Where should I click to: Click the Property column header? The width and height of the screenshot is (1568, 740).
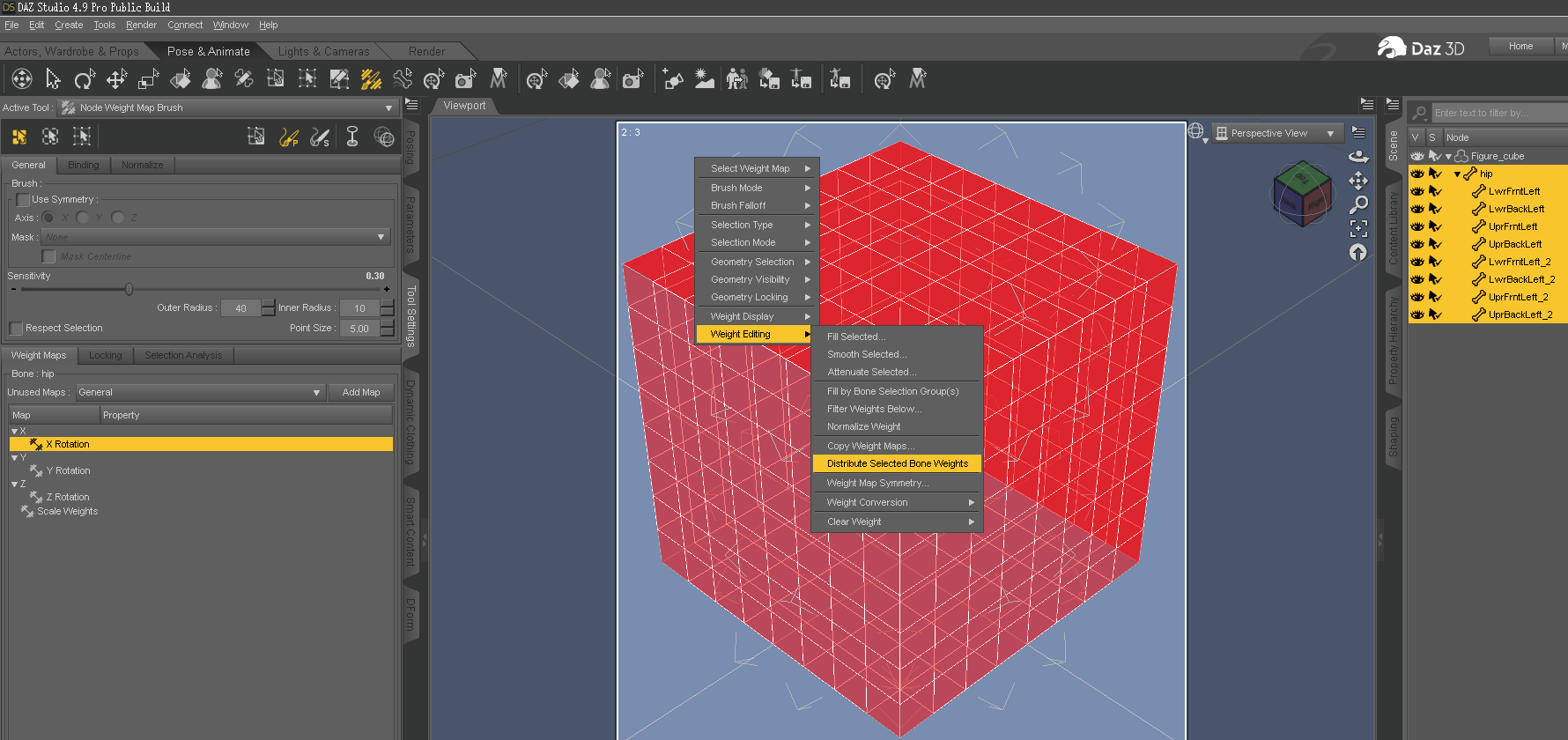tap(246, 415)
